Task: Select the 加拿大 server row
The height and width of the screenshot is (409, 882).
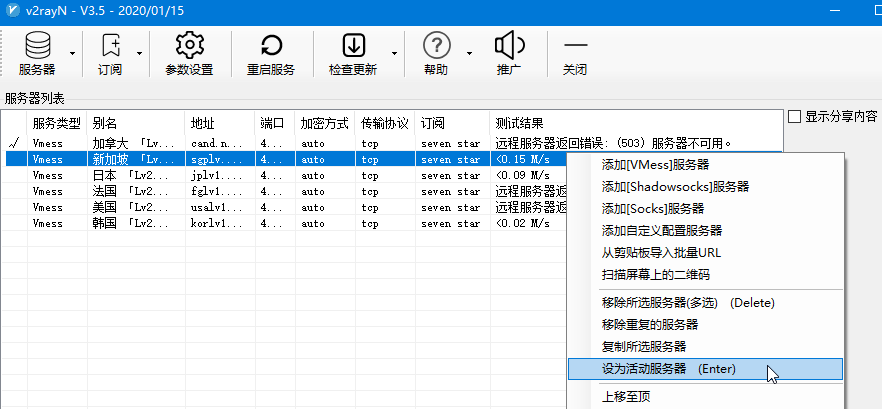Action: coord(394,143)
